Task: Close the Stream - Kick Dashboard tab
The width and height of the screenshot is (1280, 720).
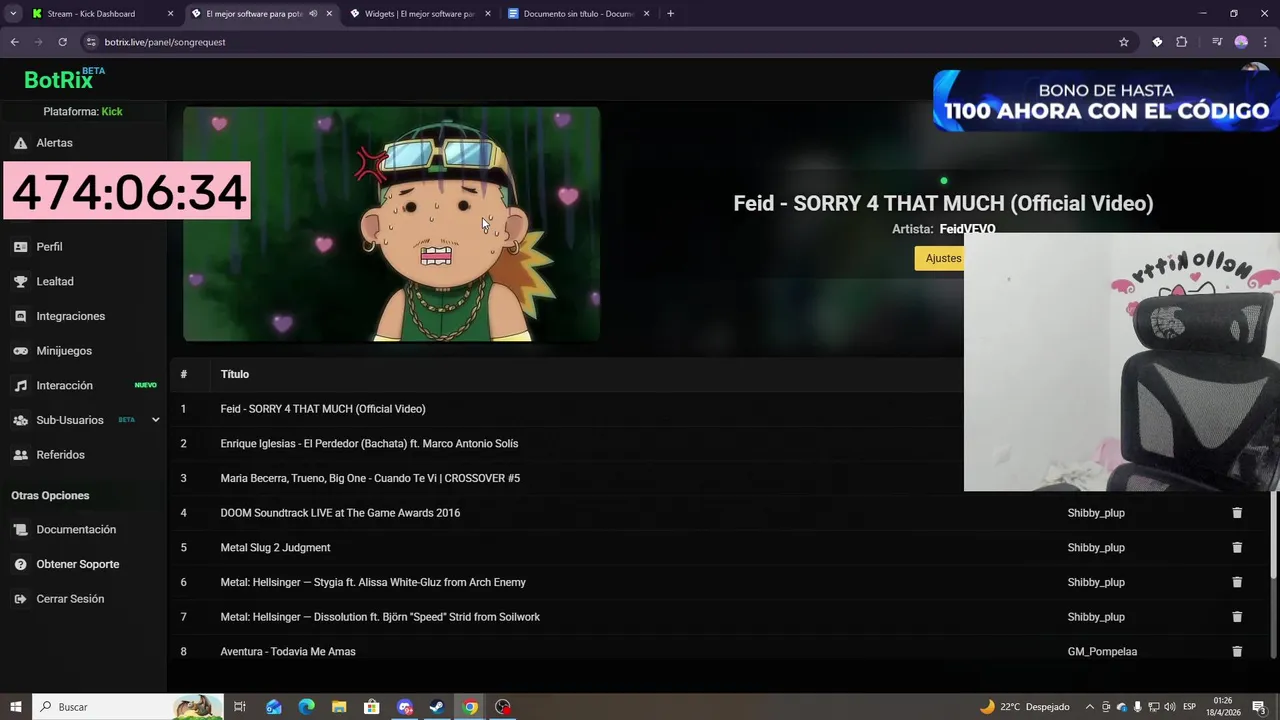Action: (x=170, y=14)
